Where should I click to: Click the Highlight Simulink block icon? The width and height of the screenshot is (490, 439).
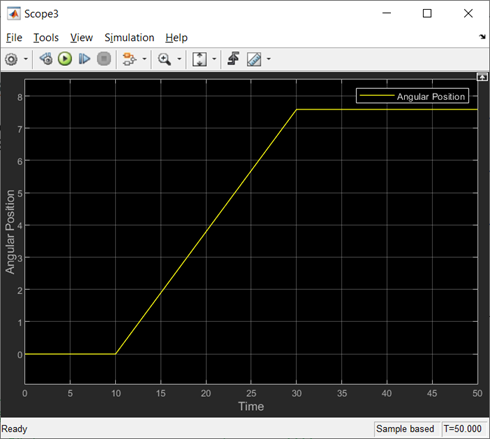(x=129, y=59)
